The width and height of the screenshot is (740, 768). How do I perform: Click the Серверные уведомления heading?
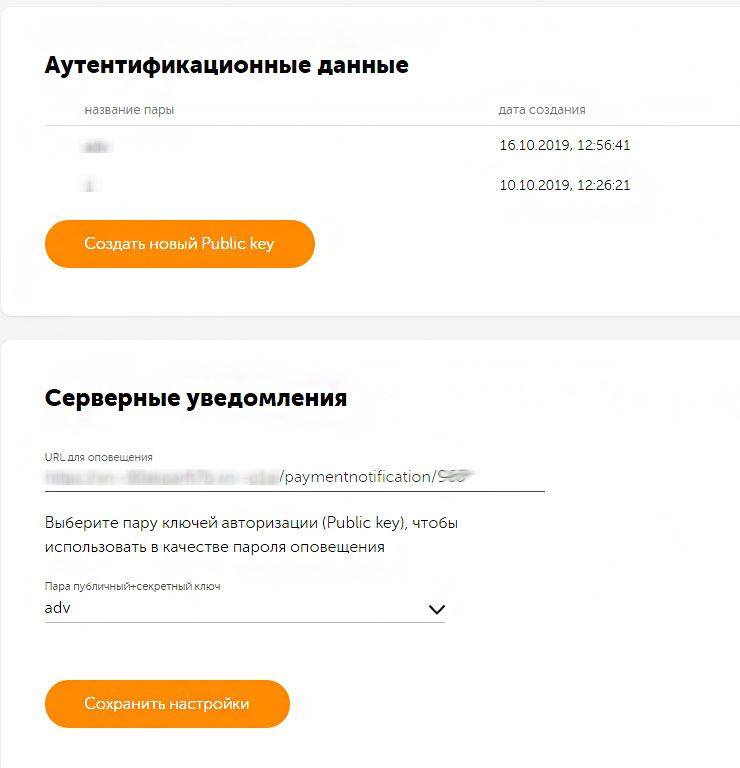pos(196,398)
